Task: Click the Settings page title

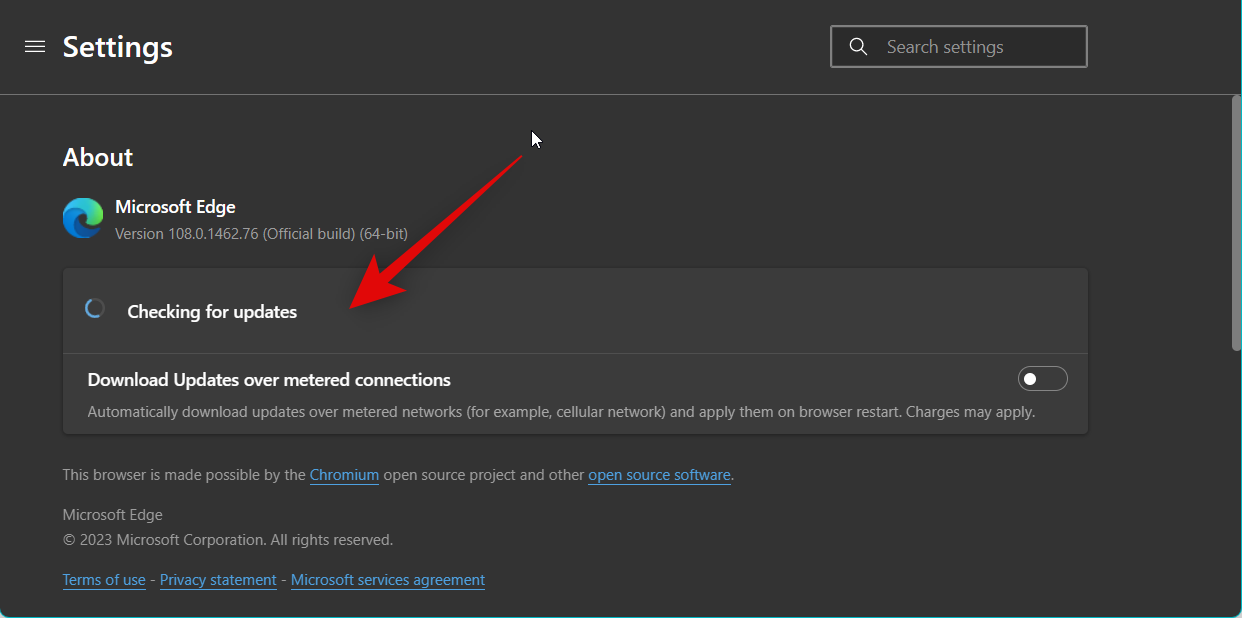Action: (x=117, y=46)
